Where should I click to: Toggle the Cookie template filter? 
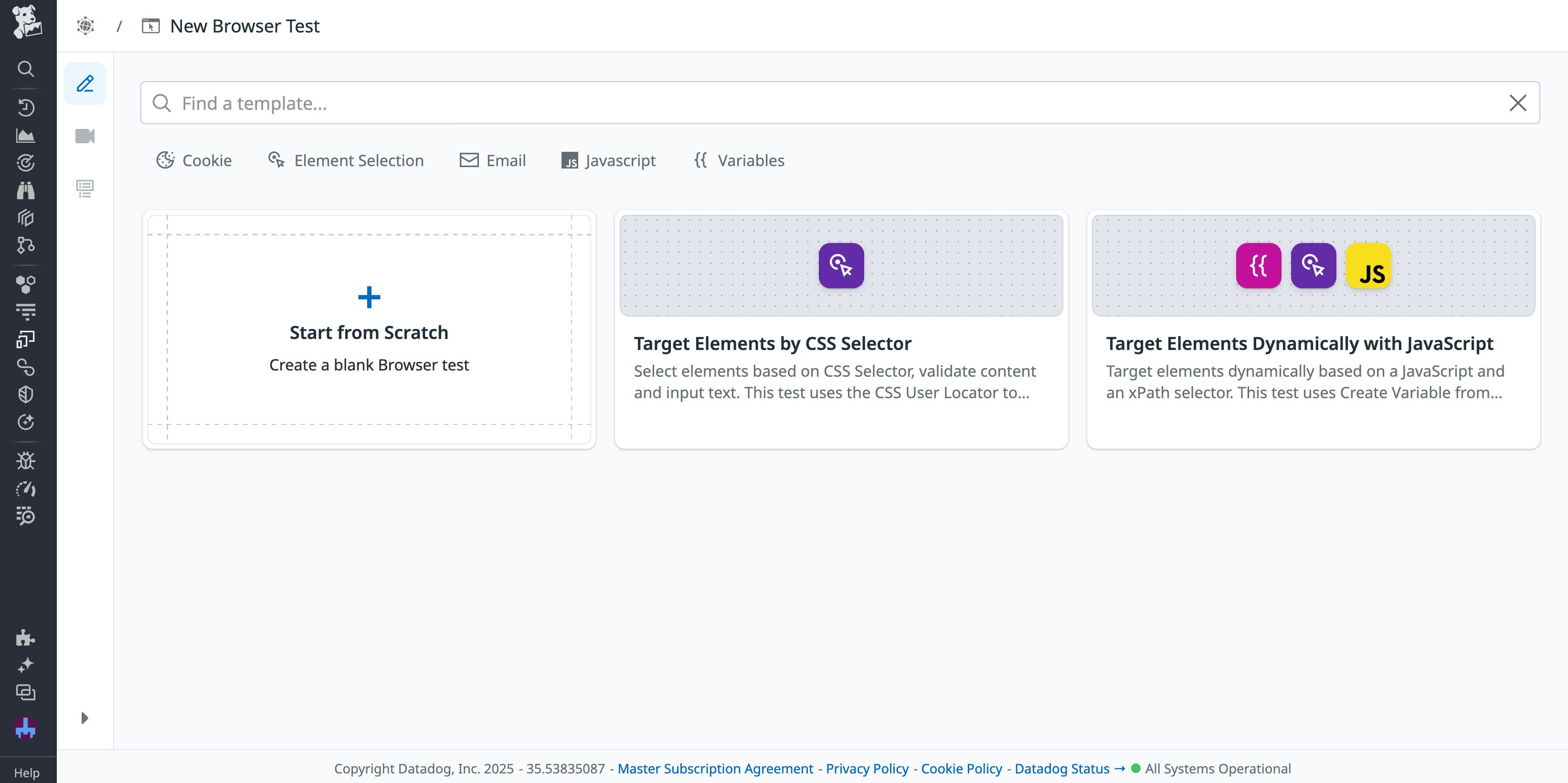pyautogui.click(x=193, y=160)
